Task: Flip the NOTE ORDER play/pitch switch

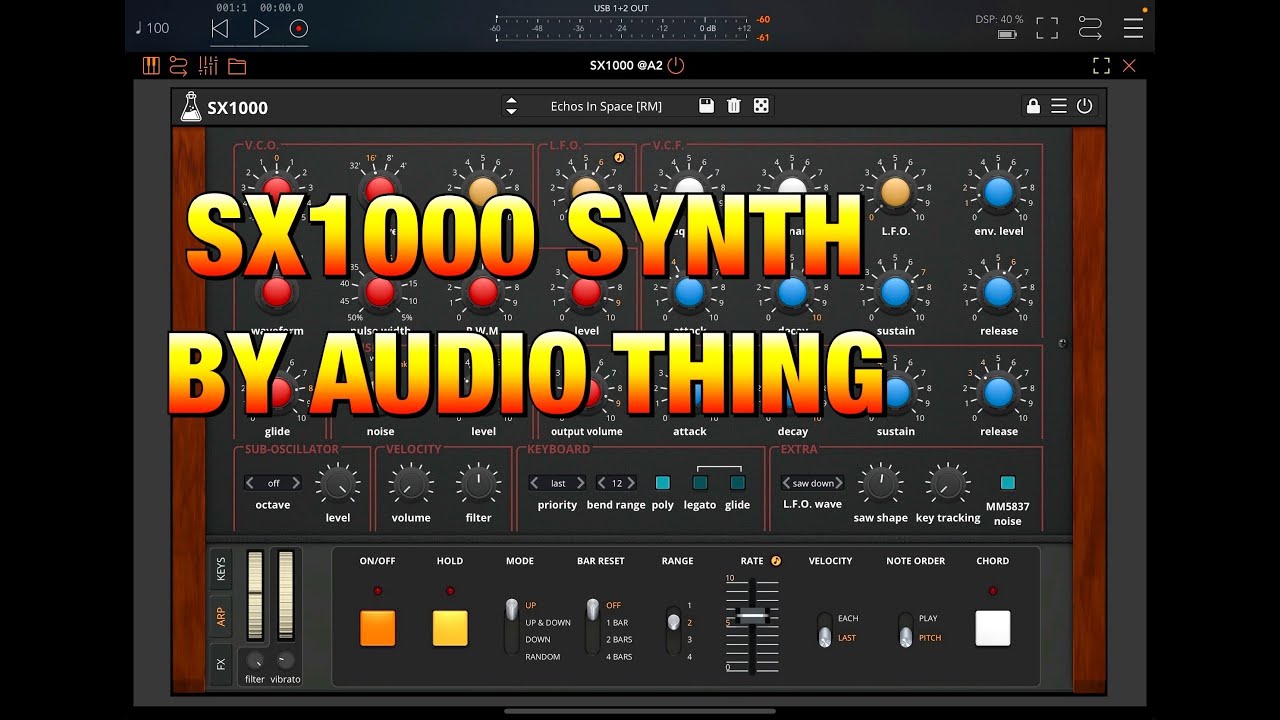Action: click(905, 629)
